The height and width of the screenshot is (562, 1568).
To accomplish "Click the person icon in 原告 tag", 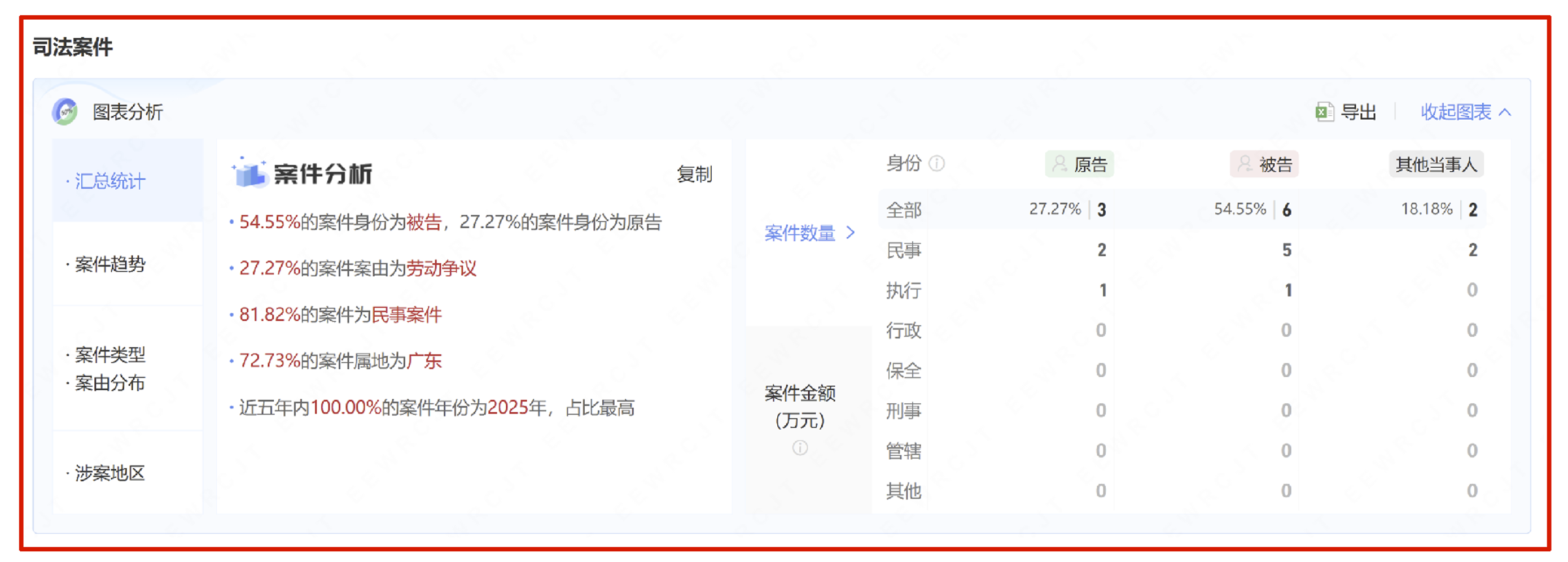I will tap(1060, 164).
